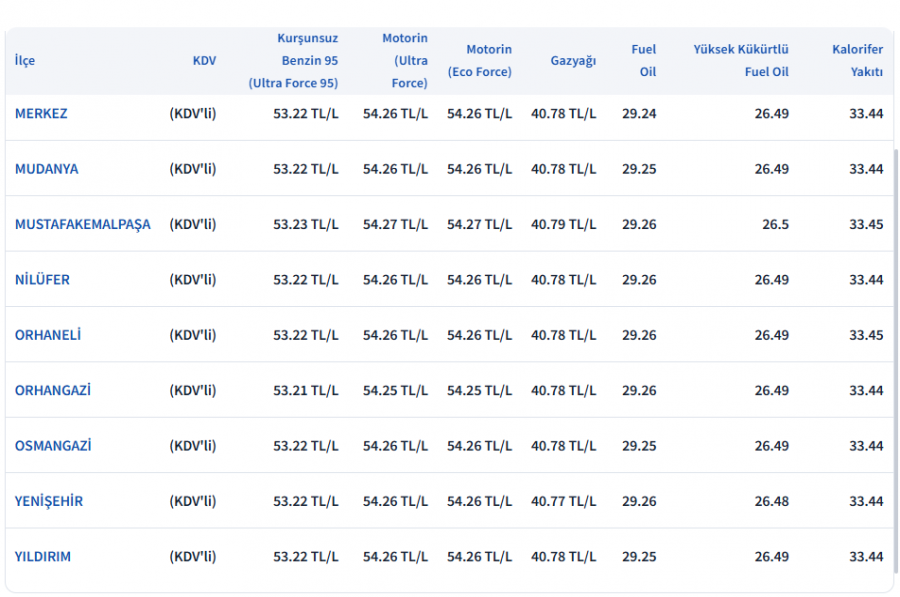Open MUSTAFAKEMALPAŞA district fuel prices
This screenshot has width=900, height=597.
coord(82,225)
